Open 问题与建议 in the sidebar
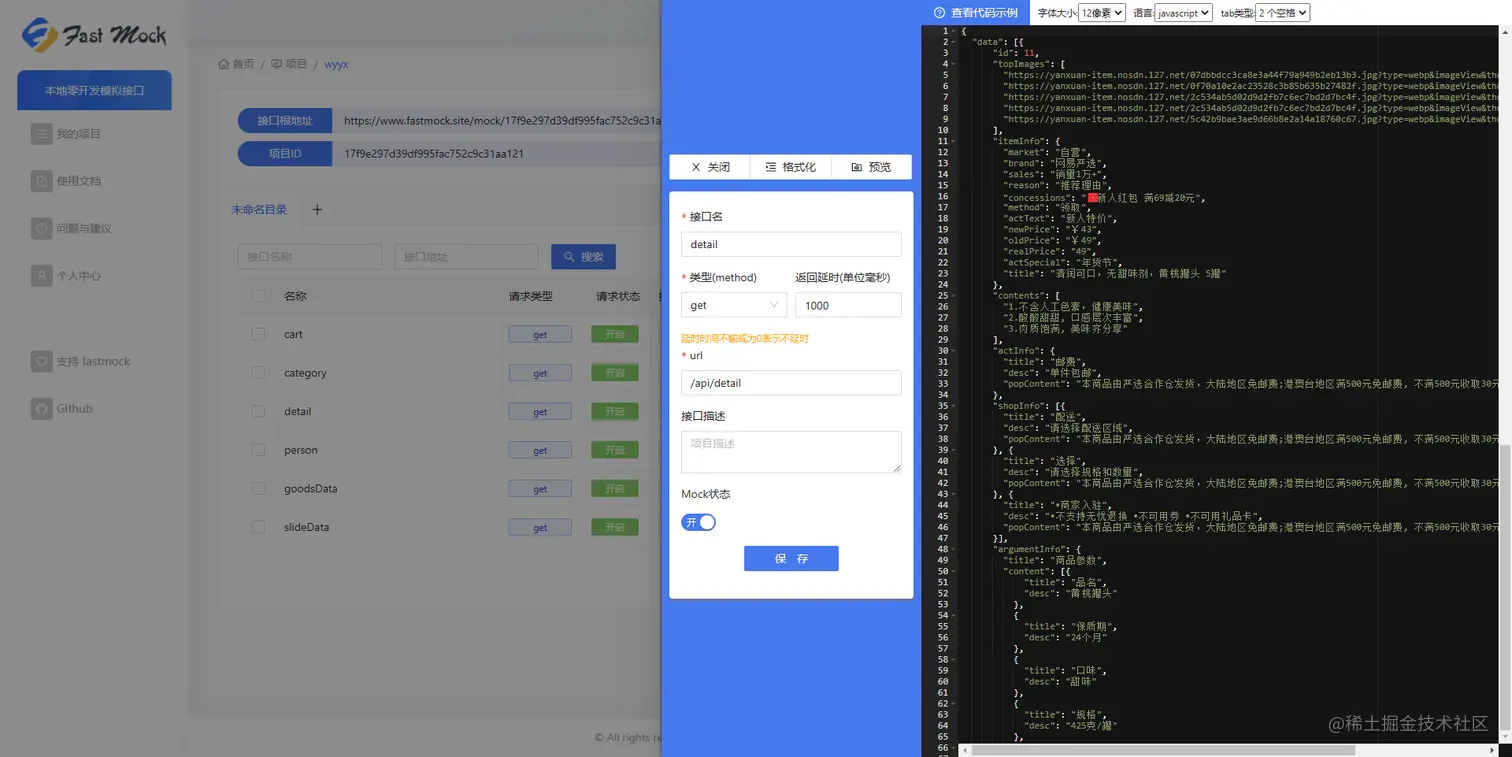1512x757 pixels. click(84, 228)
